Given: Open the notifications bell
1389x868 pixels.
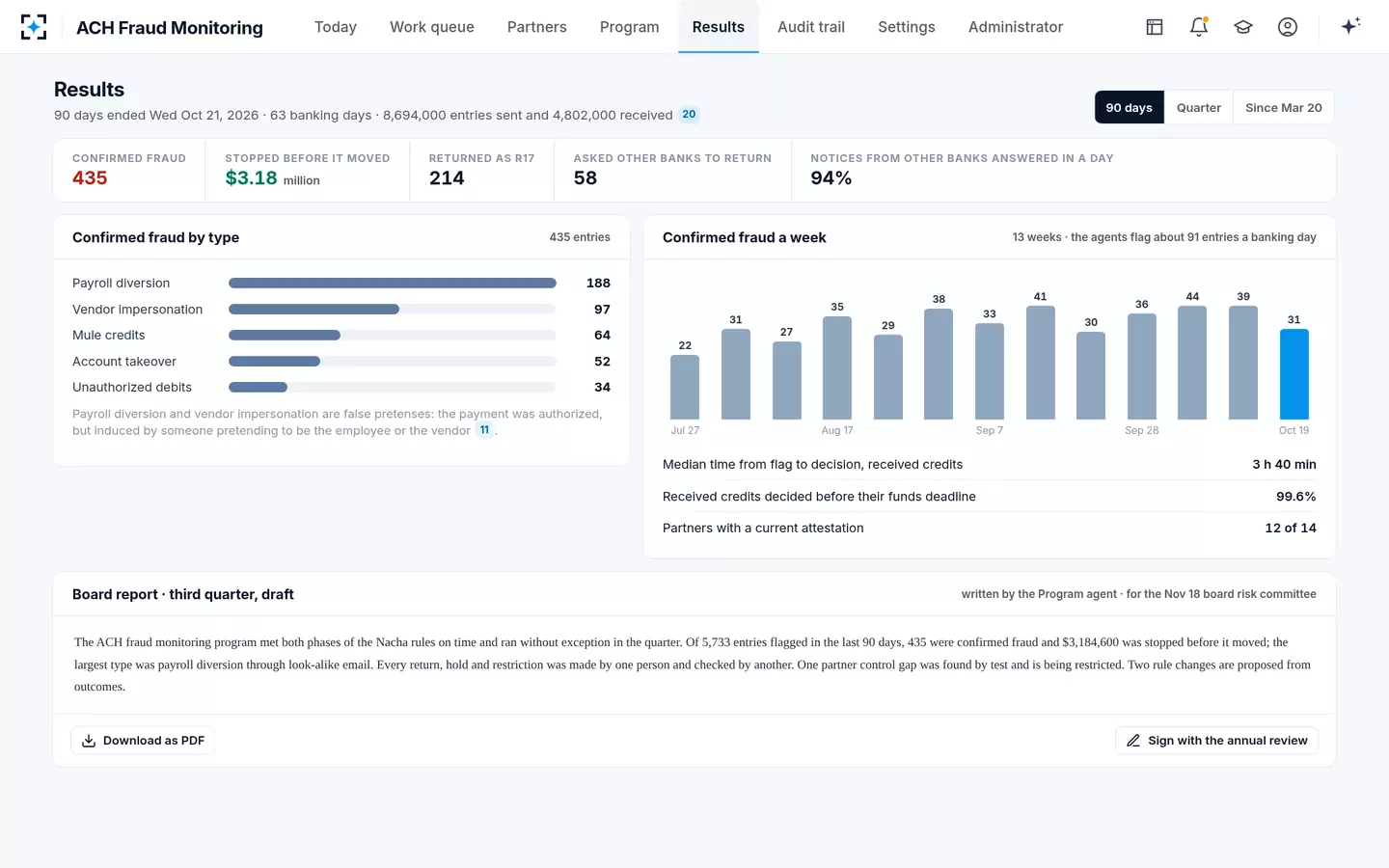Looking at the screenshot, I should [x=1199, y=27].
